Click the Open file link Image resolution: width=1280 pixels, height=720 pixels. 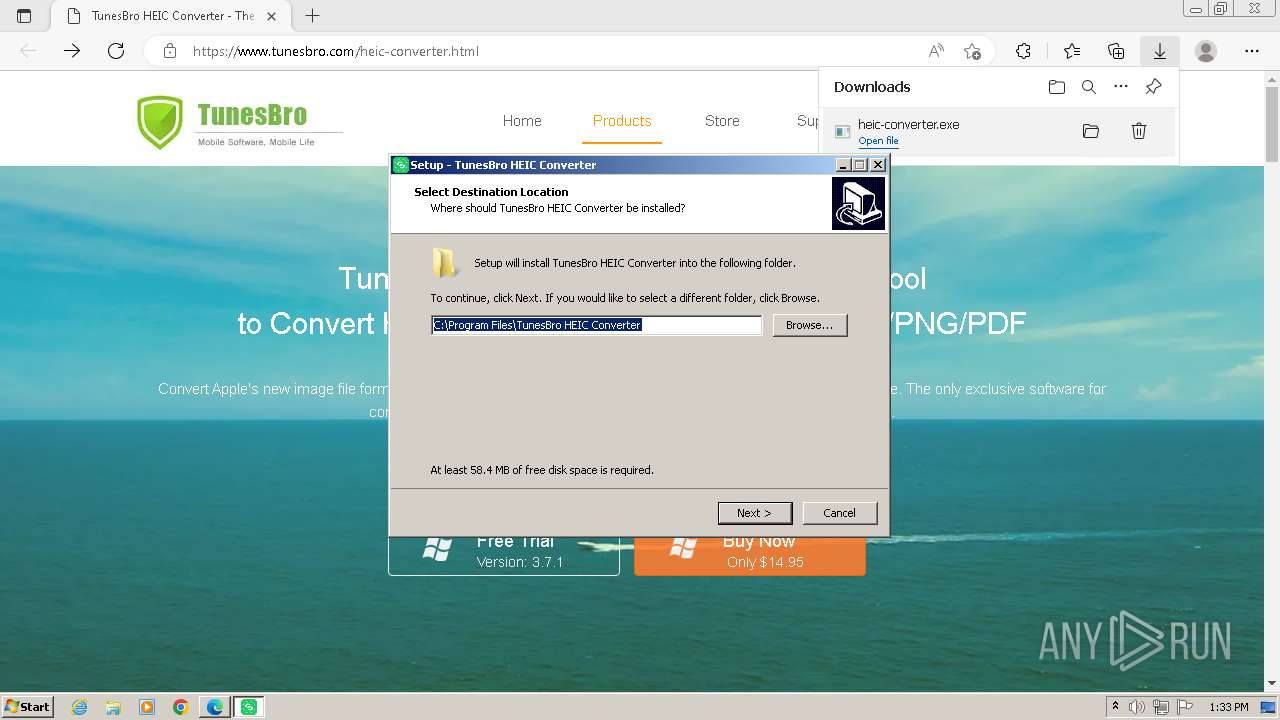pyautogui.click(x=878, y=141)
